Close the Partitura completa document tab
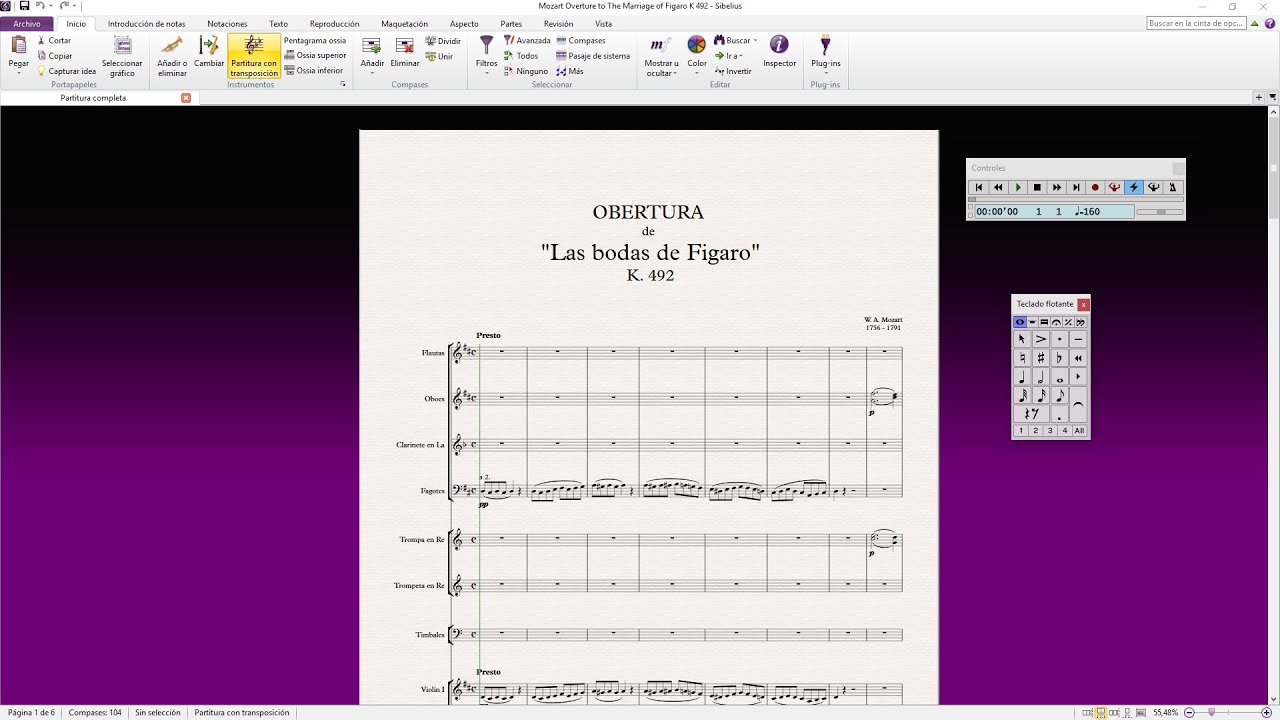 pyautogui.click(x=186, y=98)
